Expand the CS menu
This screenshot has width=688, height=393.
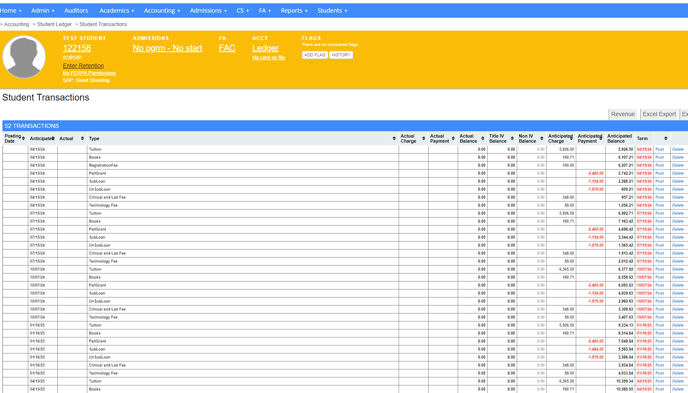[243, 11]
